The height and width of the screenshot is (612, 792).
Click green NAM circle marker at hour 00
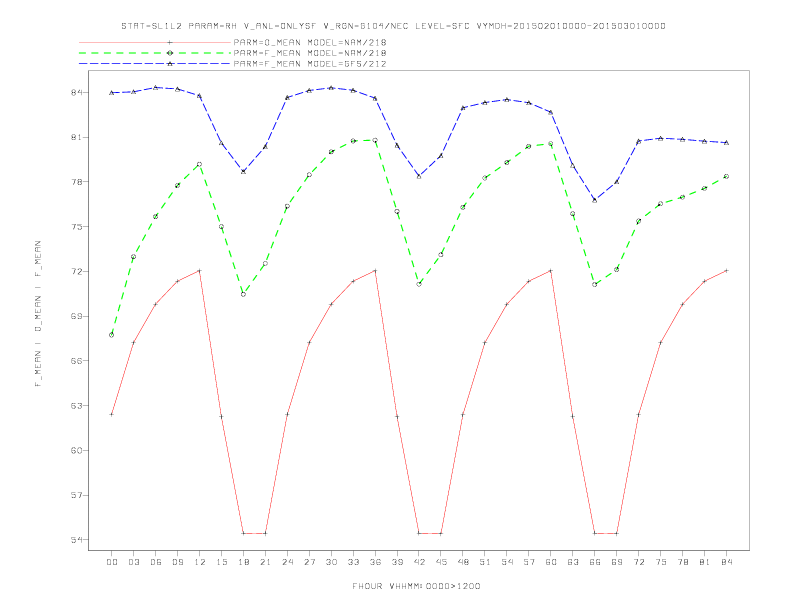112,335
